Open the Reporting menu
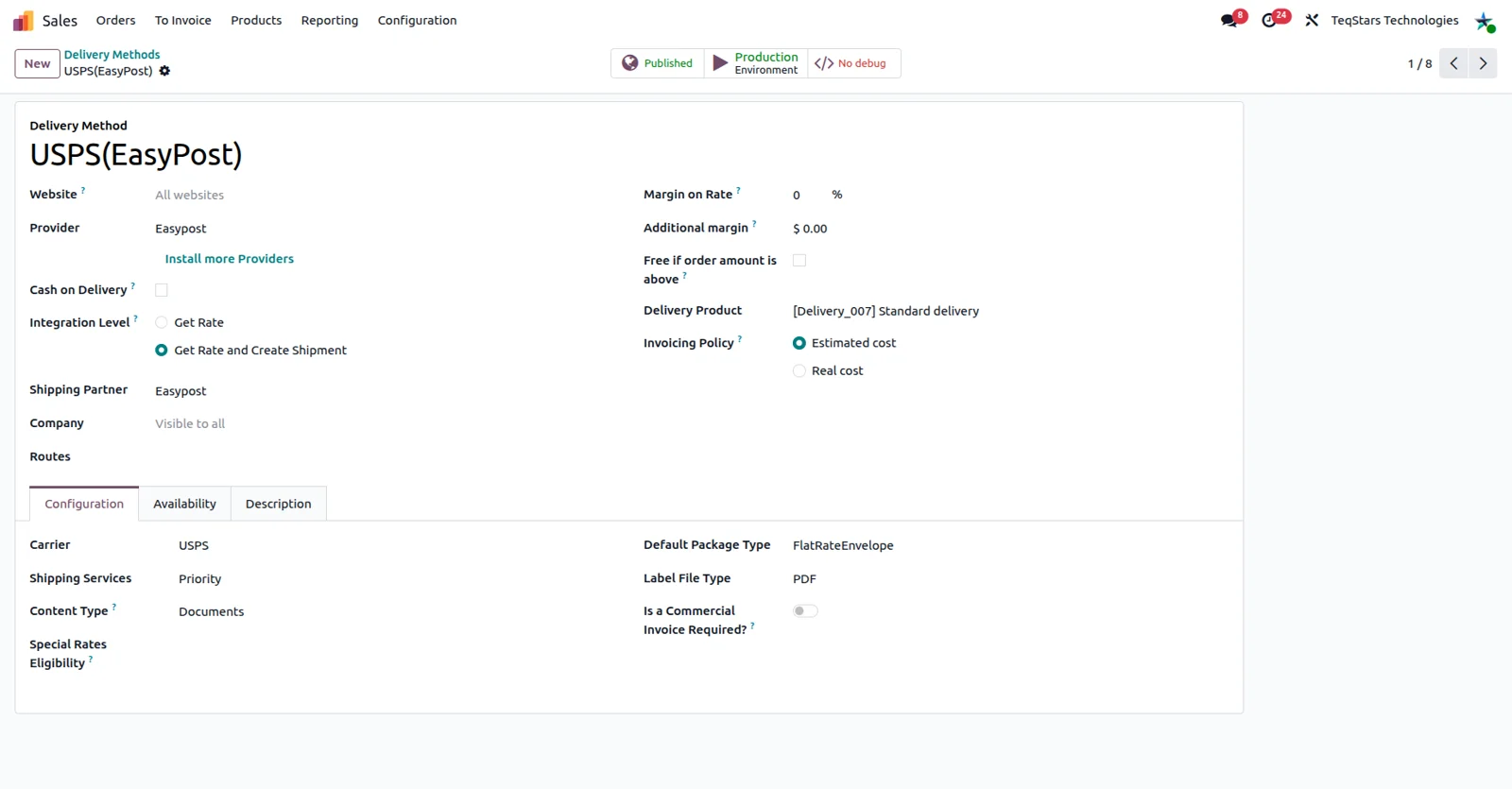The image size is (1512, 789). tap(330, 20)
